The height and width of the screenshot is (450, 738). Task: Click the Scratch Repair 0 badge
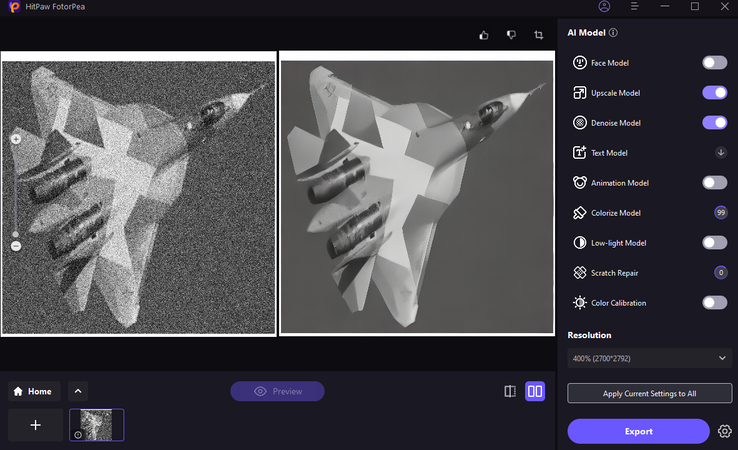(x=721, y=273)
